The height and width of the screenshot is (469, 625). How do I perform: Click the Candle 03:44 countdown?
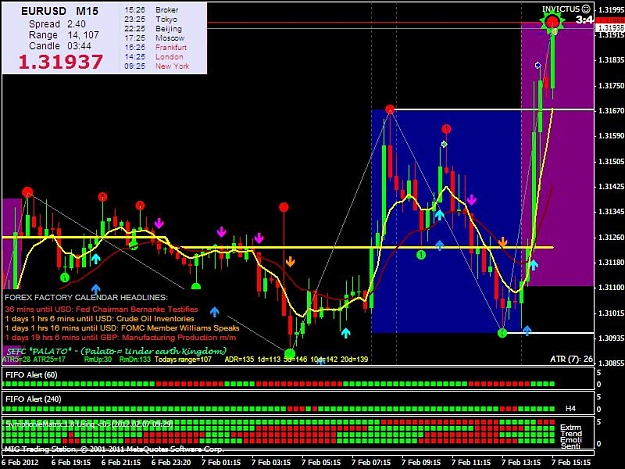(60, 46)
